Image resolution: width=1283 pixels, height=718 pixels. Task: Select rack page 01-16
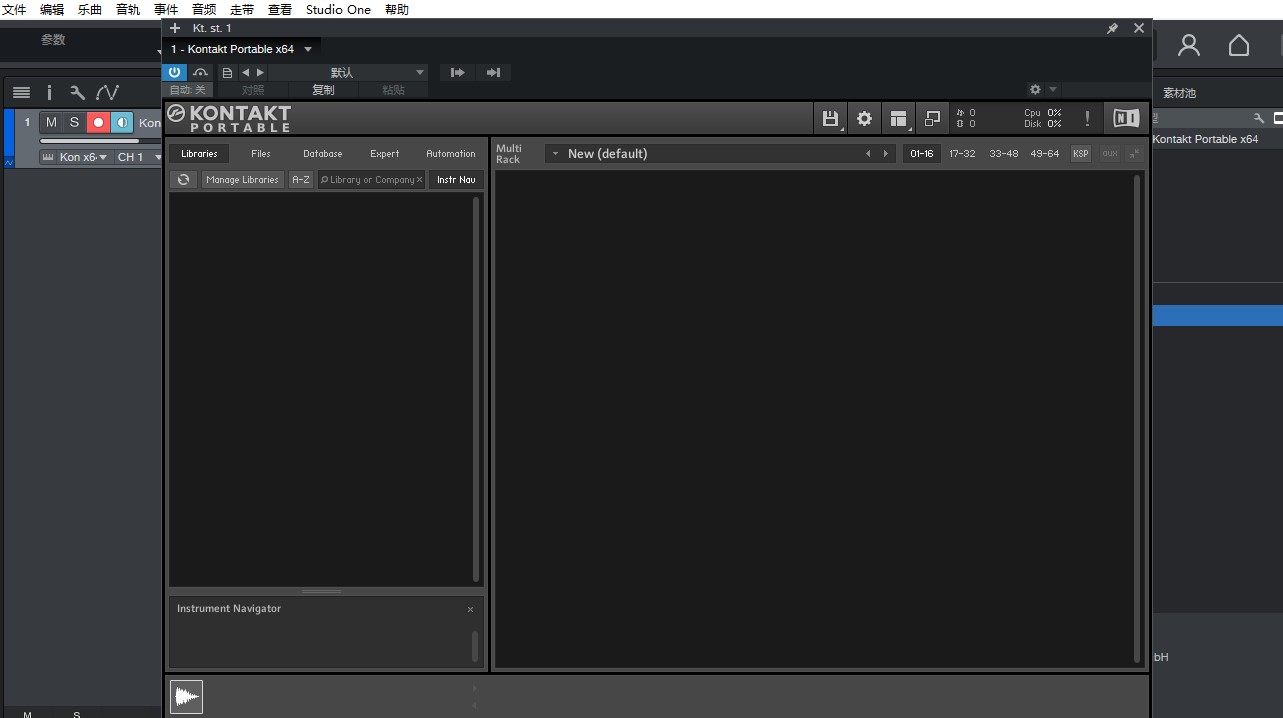(922, 154)
